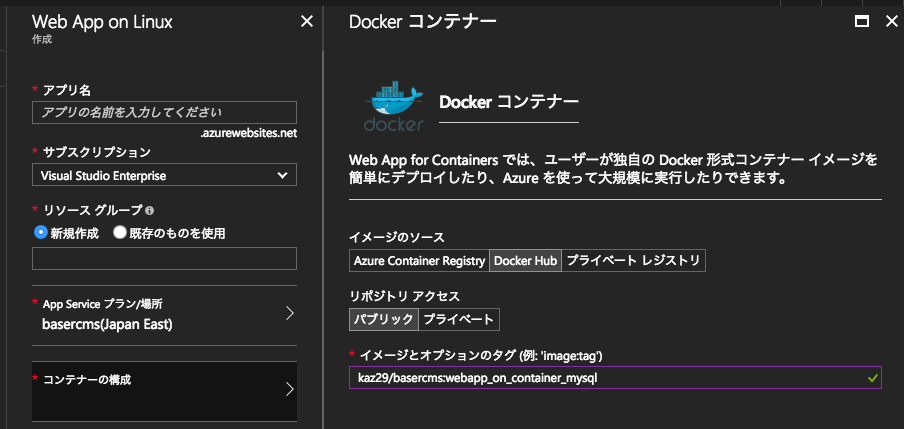The height and width of the screenshot is (429, 904).
Task: Expand コンテナーの構成 chevron
Action: pos(290,390)
